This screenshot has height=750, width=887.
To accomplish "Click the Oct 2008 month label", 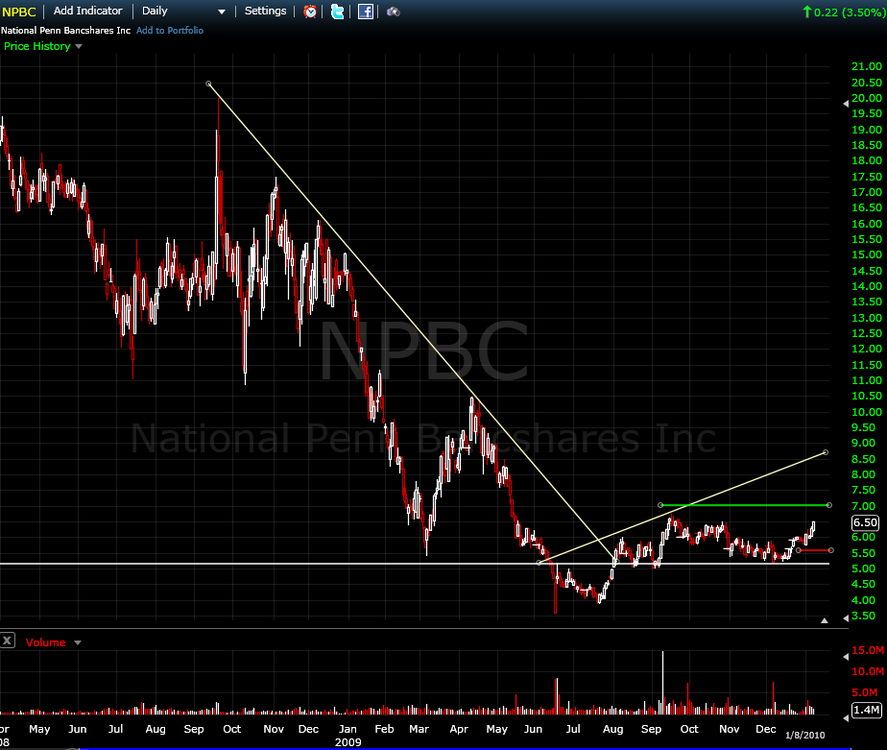I will (232, 729).
